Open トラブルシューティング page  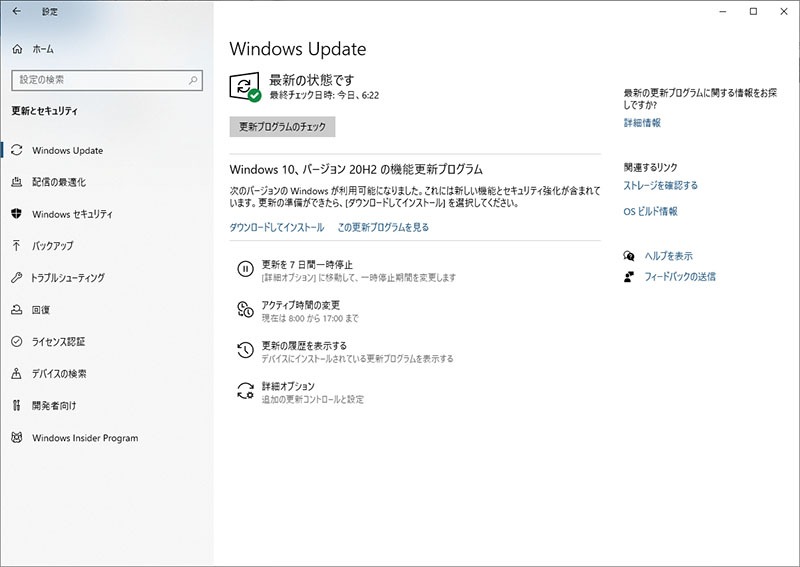(107, 278)
